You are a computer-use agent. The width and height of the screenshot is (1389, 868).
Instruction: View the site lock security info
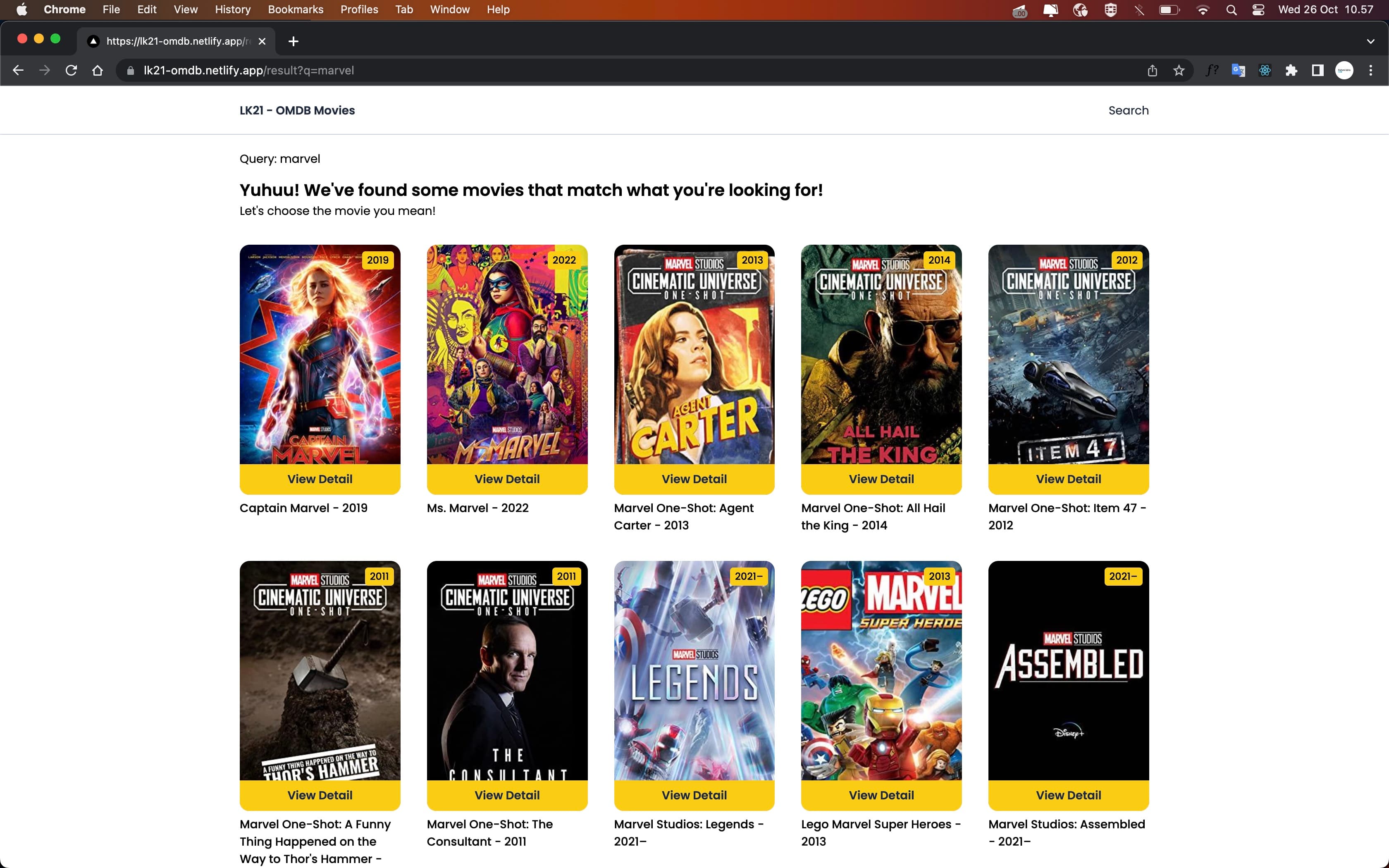130,70
